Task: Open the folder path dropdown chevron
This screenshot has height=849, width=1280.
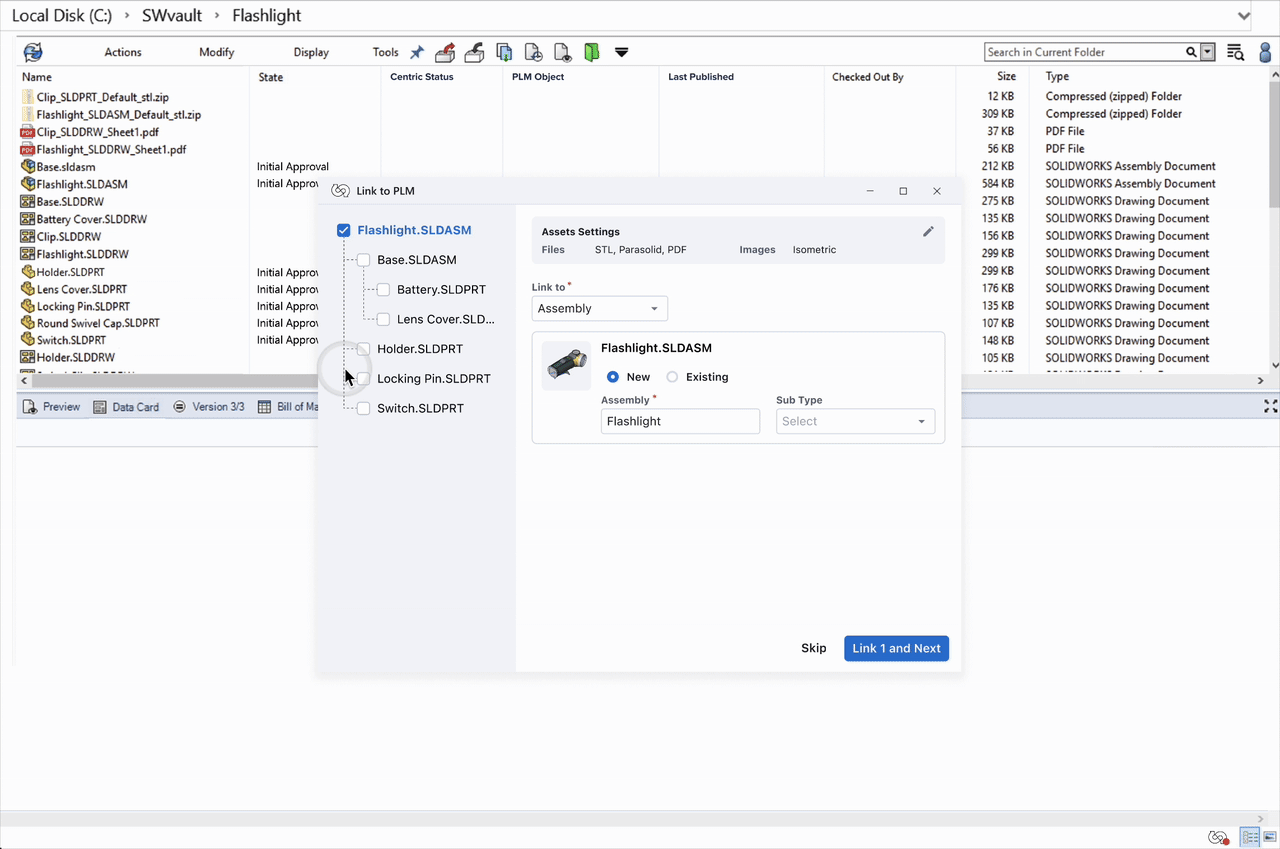Action: tap(1244, 16)
